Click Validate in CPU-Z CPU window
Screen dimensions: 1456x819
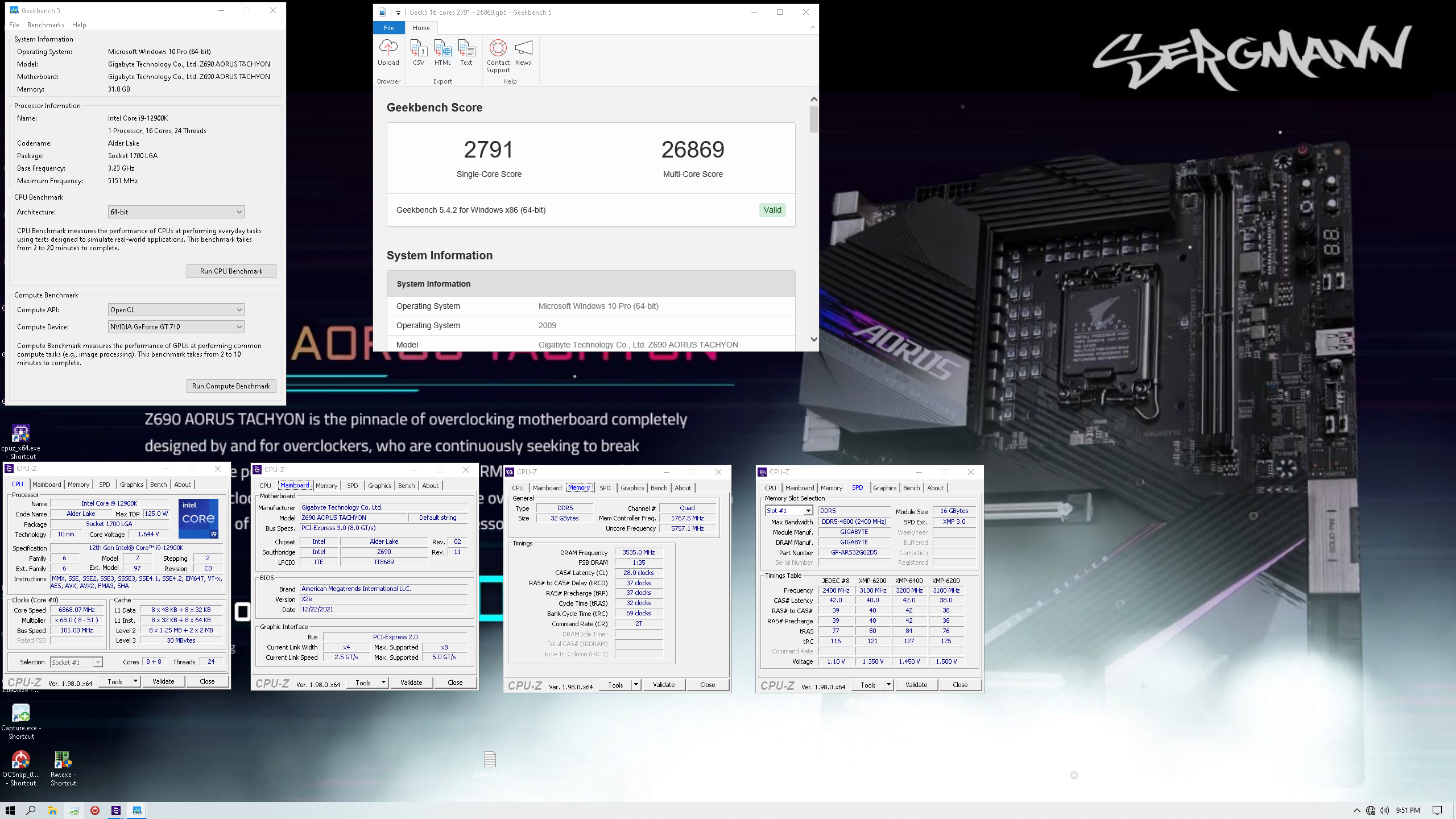[x=163, y=681]
